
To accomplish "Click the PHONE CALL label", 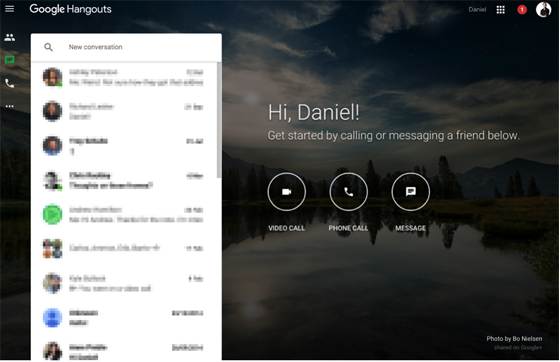I will [348, 228].
